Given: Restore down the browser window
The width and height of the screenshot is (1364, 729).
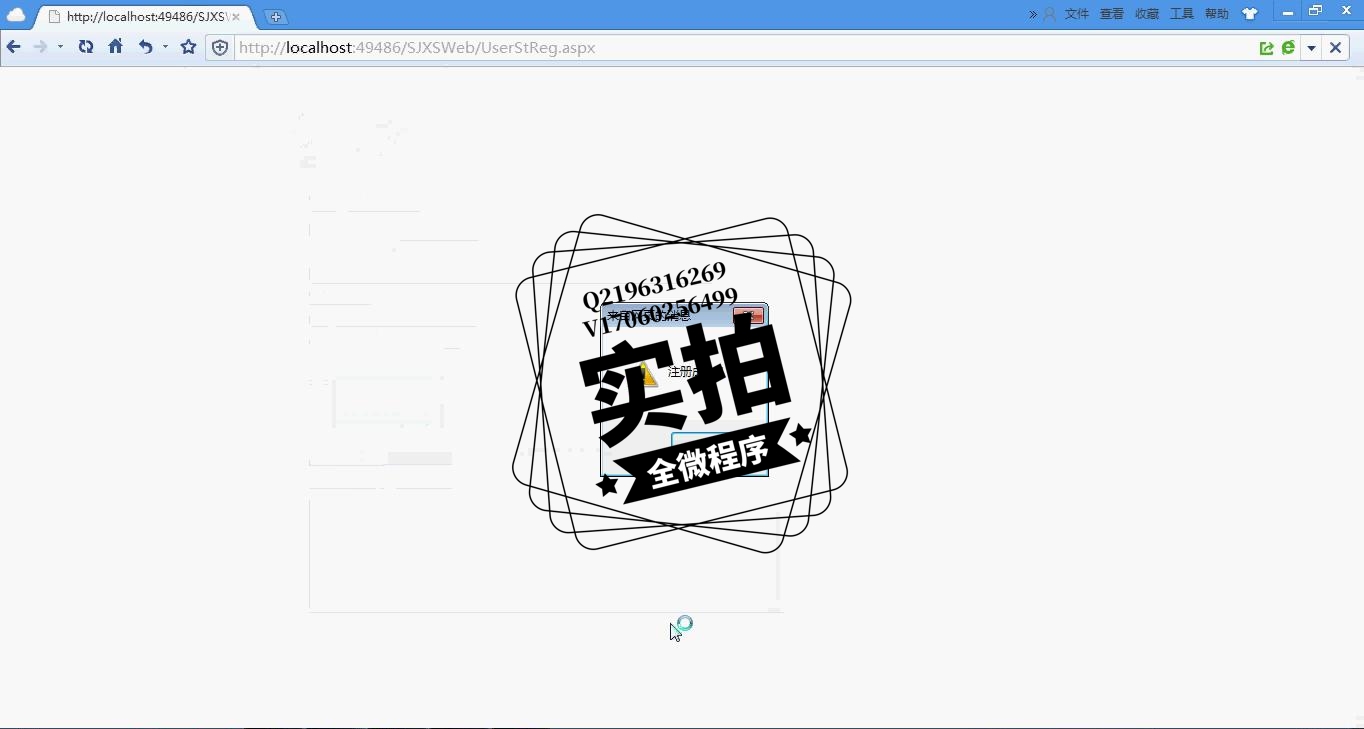Looking at the screenshot, I should point(1316,11).
